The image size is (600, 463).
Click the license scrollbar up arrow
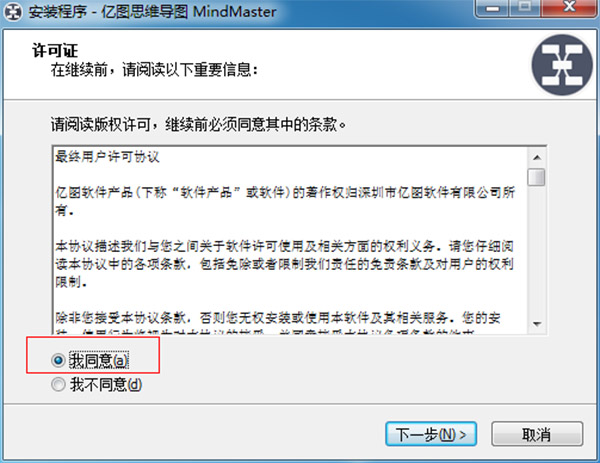click(x=536, y=157)
